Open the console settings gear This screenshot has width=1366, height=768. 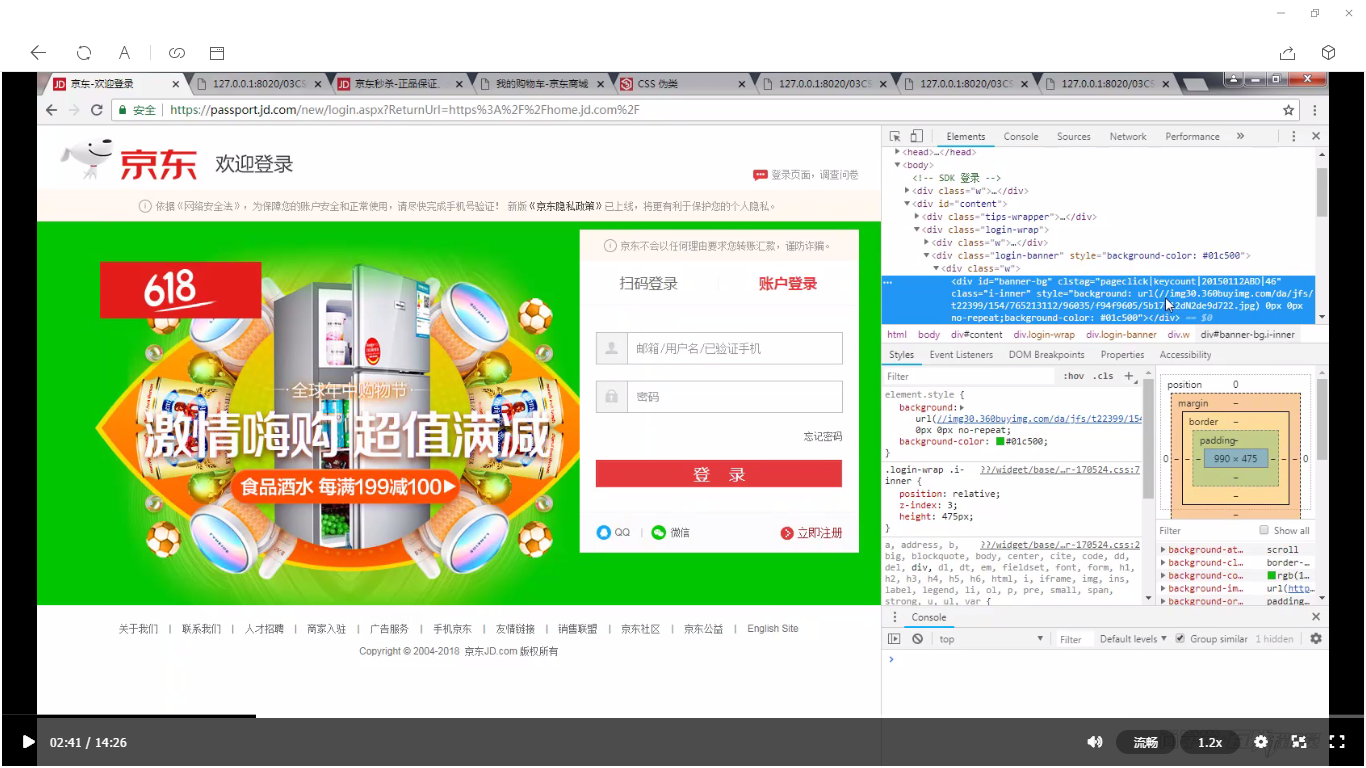tap(1316, 639)
